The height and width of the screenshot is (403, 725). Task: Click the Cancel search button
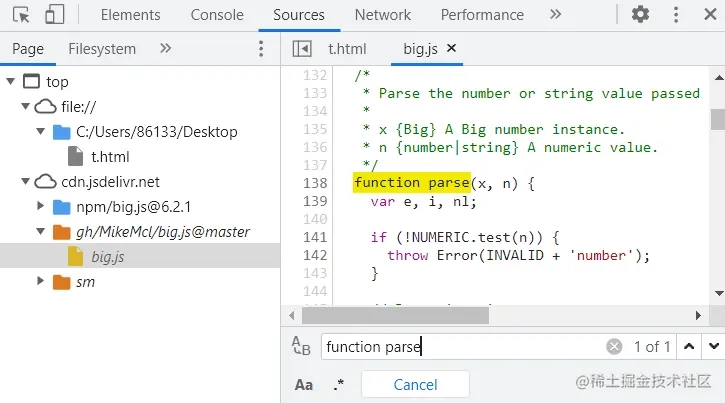click(x=415, y=384)
